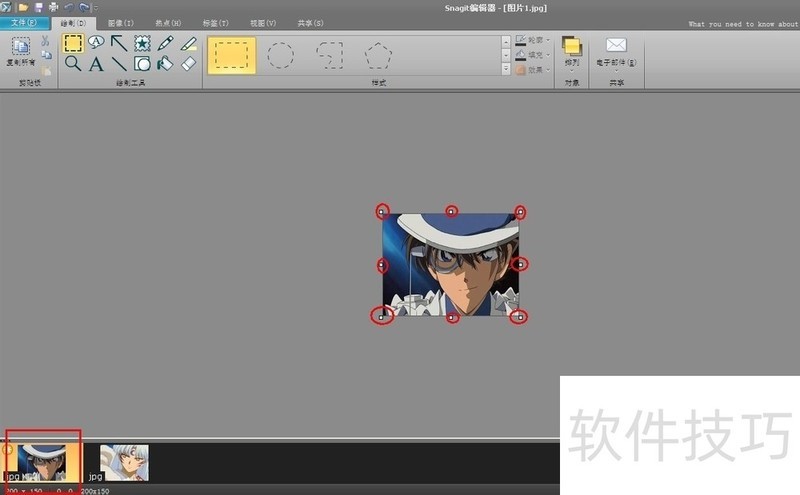Click the top-middle selection handle on canvas image
This screenshot has width=800, height=495.
(x=452, y=211)
